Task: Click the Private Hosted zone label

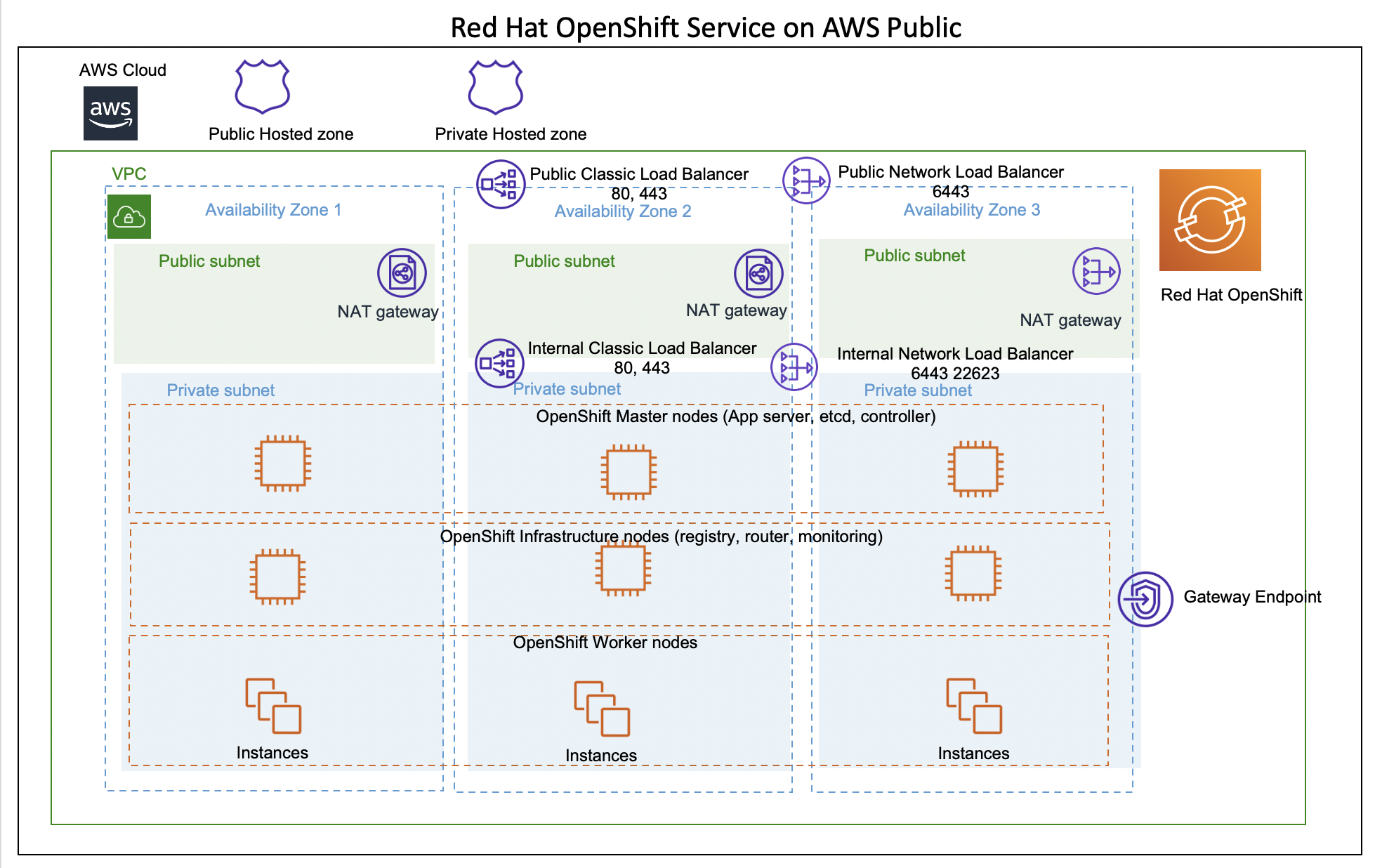Action: point(511,134)
